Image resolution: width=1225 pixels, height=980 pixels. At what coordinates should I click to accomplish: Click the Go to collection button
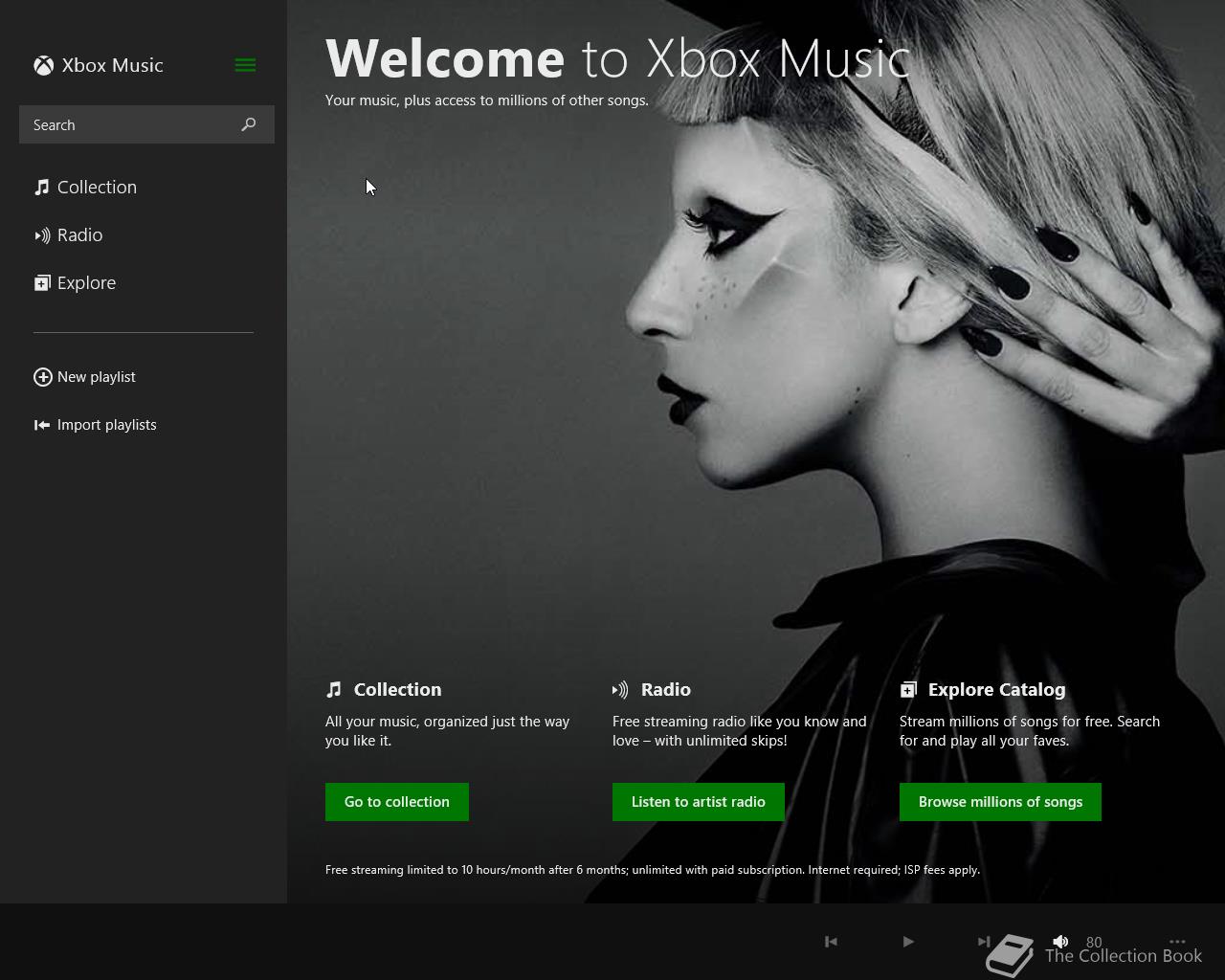click(x=397, y=802)
